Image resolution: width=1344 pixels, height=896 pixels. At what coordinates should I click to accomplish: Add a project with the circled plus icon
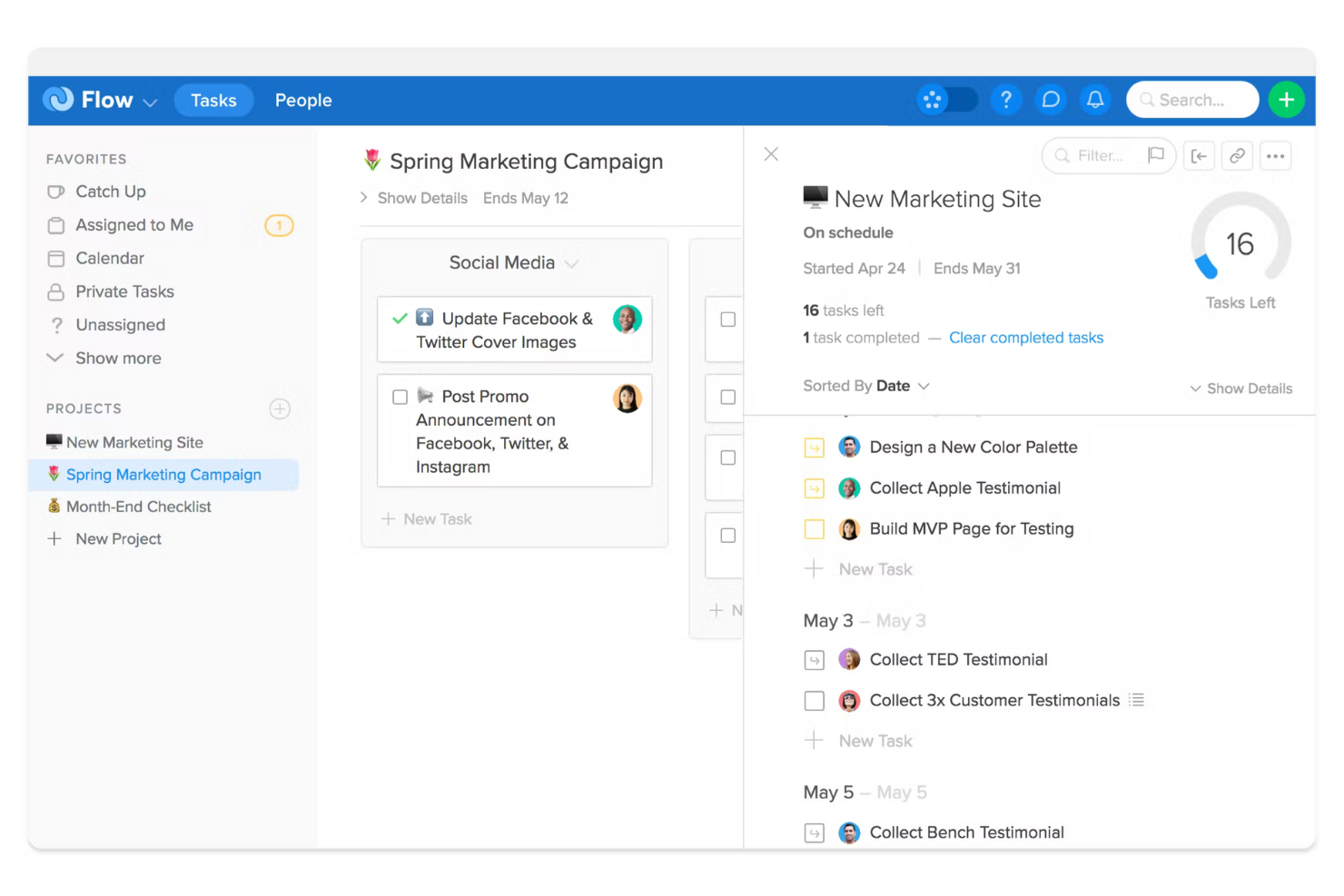[280, 409]
